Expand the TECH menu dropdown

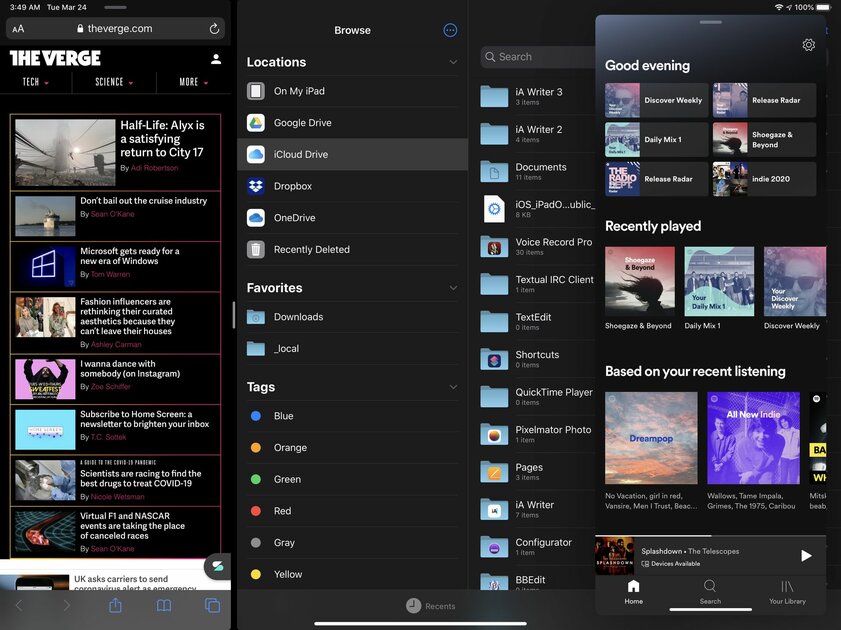tap(36, 82)
